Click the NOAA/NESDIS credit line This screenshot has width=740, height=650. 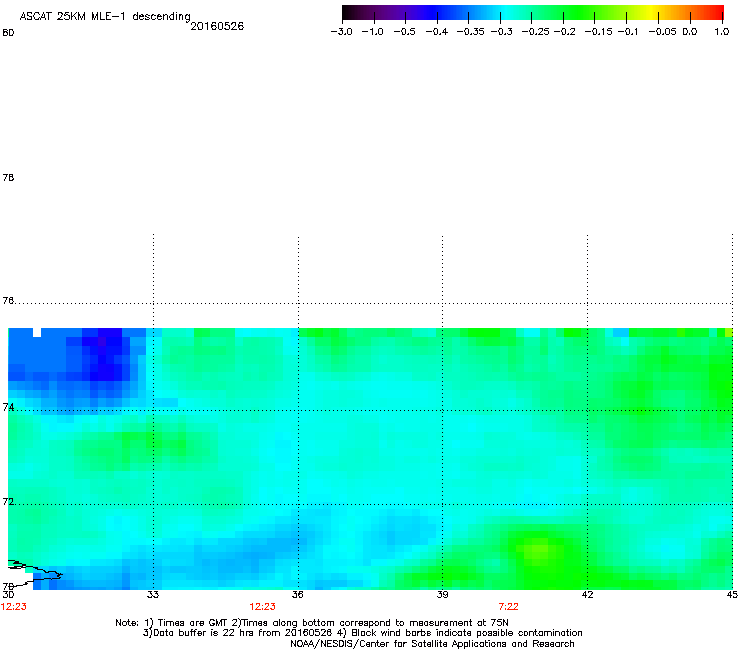(x=432, y=644)
